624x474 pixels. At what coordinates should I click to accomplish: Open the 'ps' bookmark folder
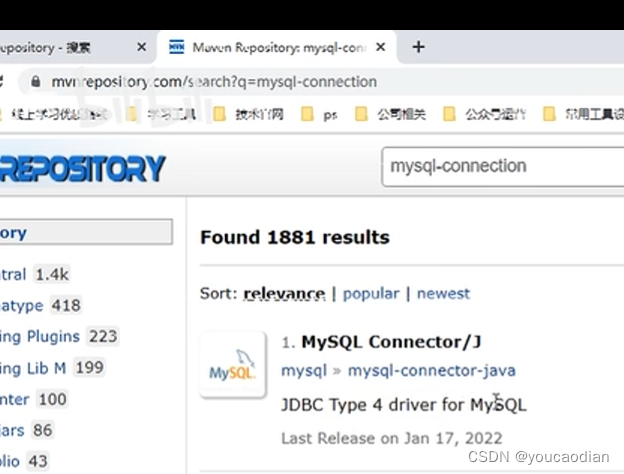319,115
